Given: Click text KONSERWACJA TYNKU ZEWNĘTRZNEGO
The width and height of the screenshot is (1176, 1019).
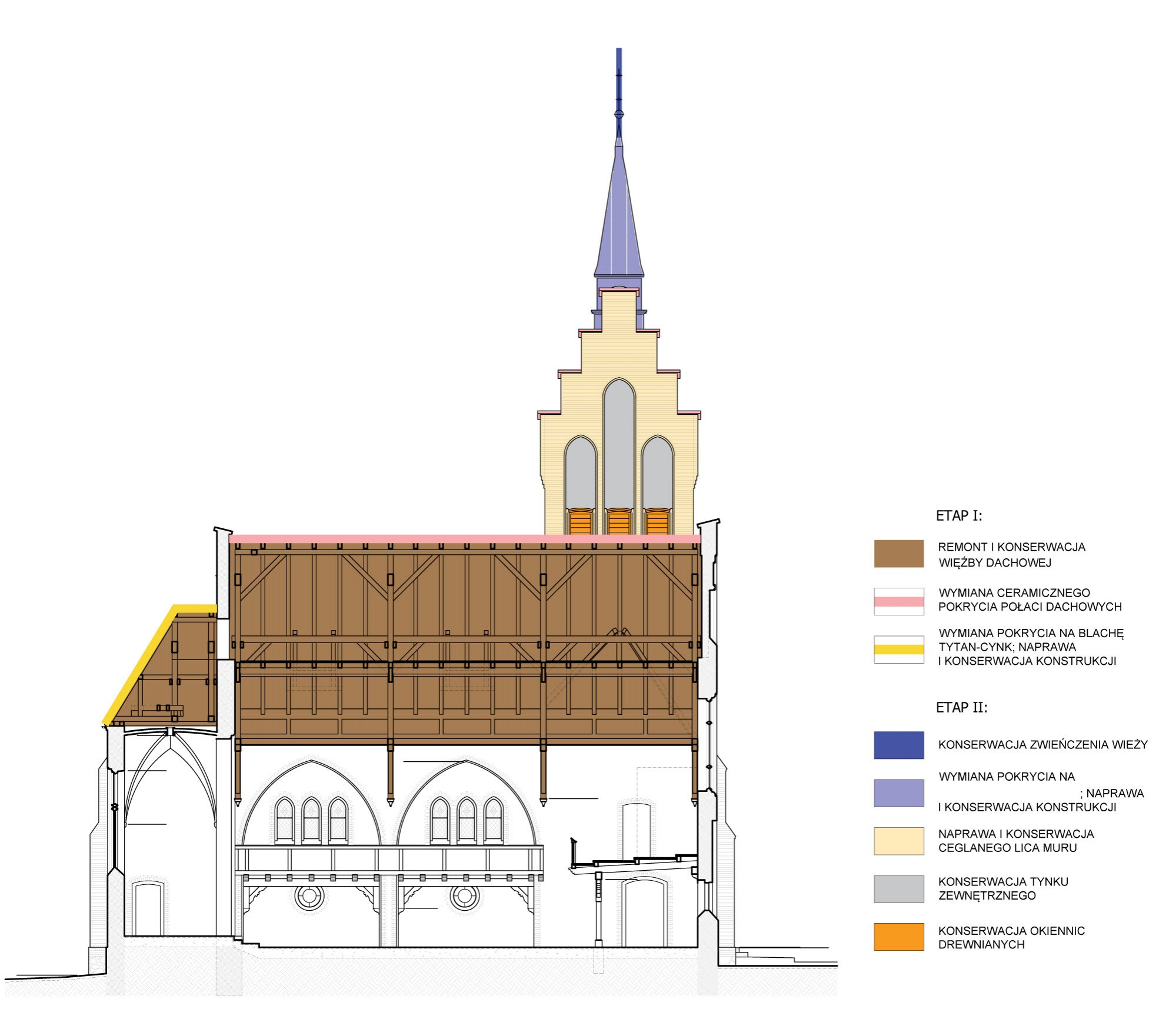Looking at the screenshot, I should (x=1002, y=888).
